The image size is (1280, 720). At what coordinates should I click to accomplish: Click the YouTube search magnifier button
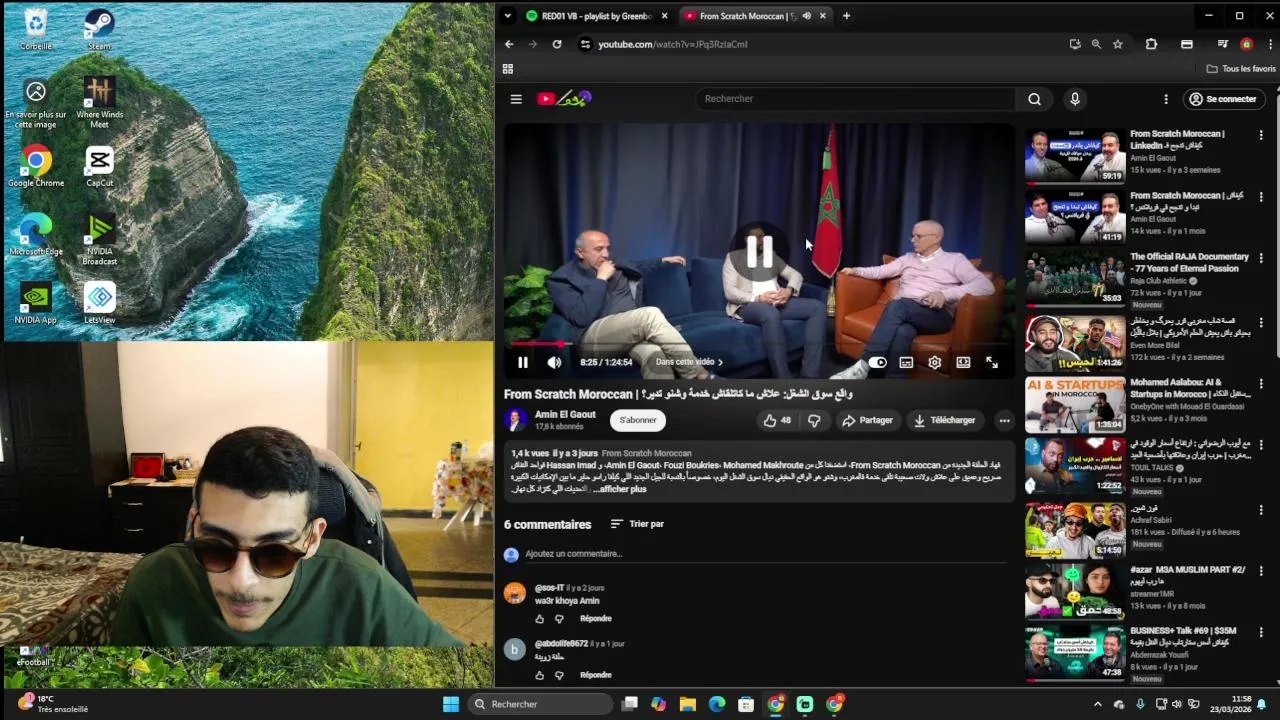point(1035,99)
